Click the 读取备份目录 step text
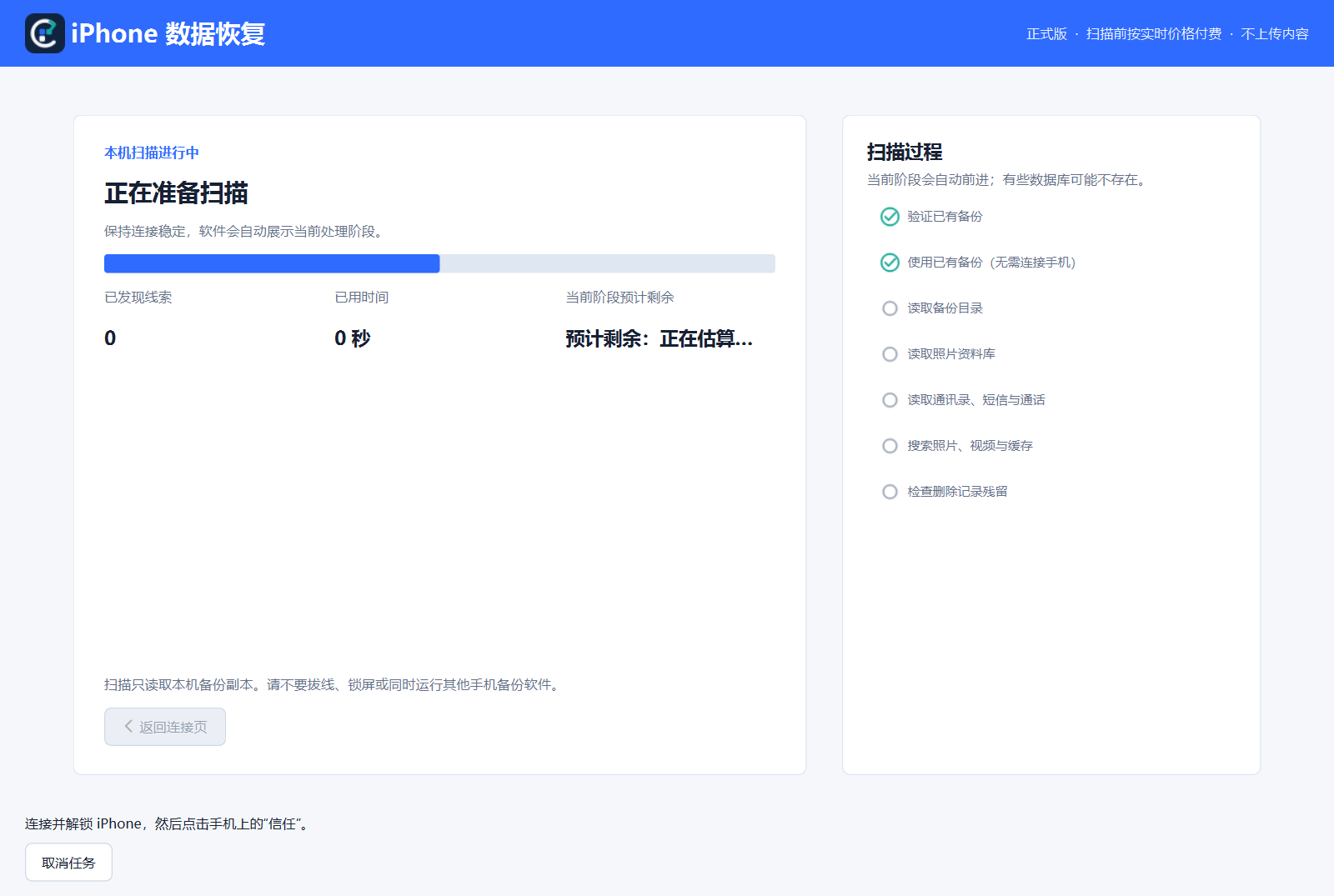 (945, 308)
